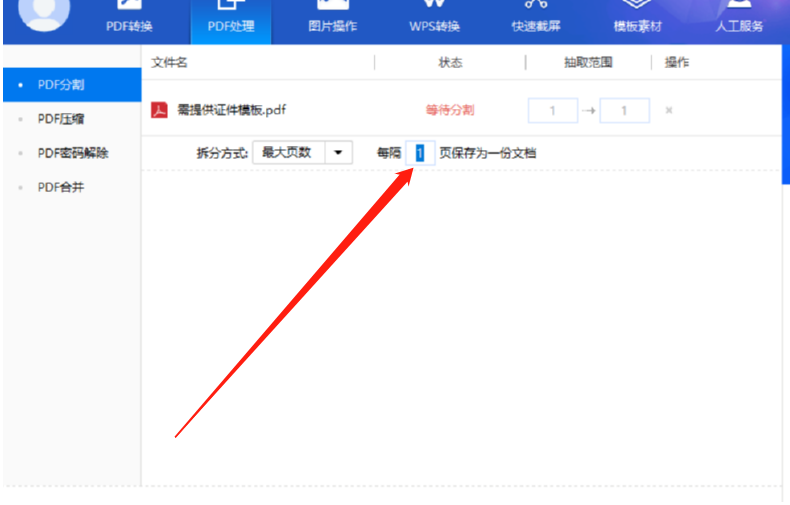Open the WPS转换 tab
Viewport: 790px width, 505px height.
coord(434,20)
